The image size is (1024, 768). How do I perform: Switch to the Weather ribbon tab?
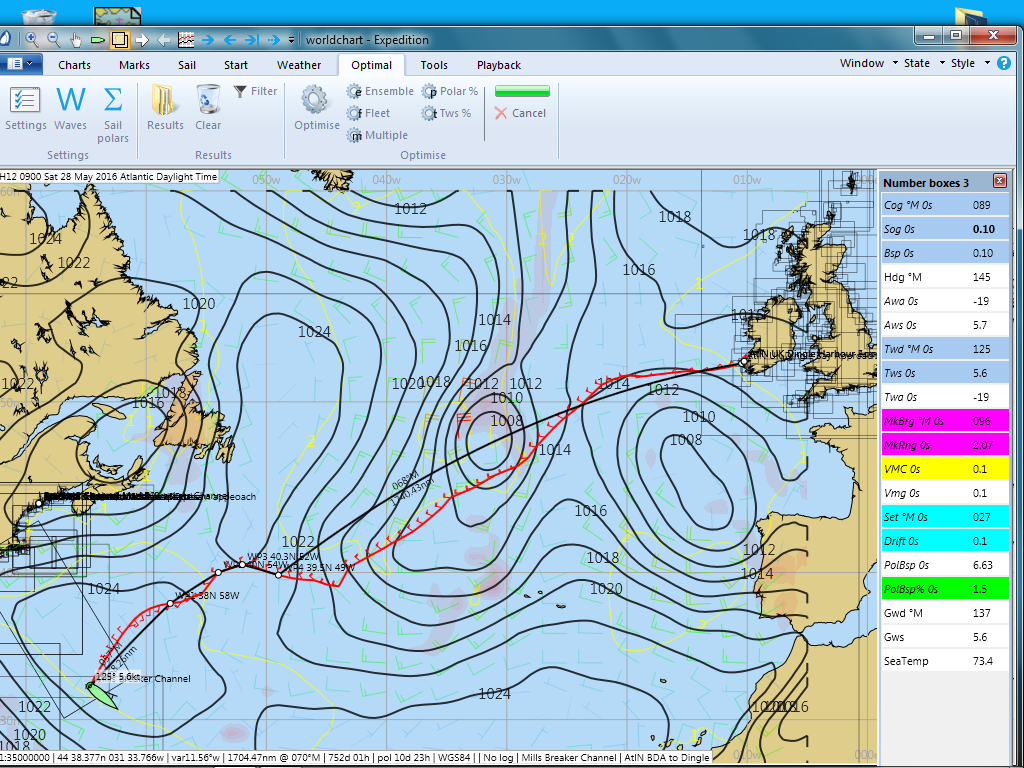click(299, 64)
